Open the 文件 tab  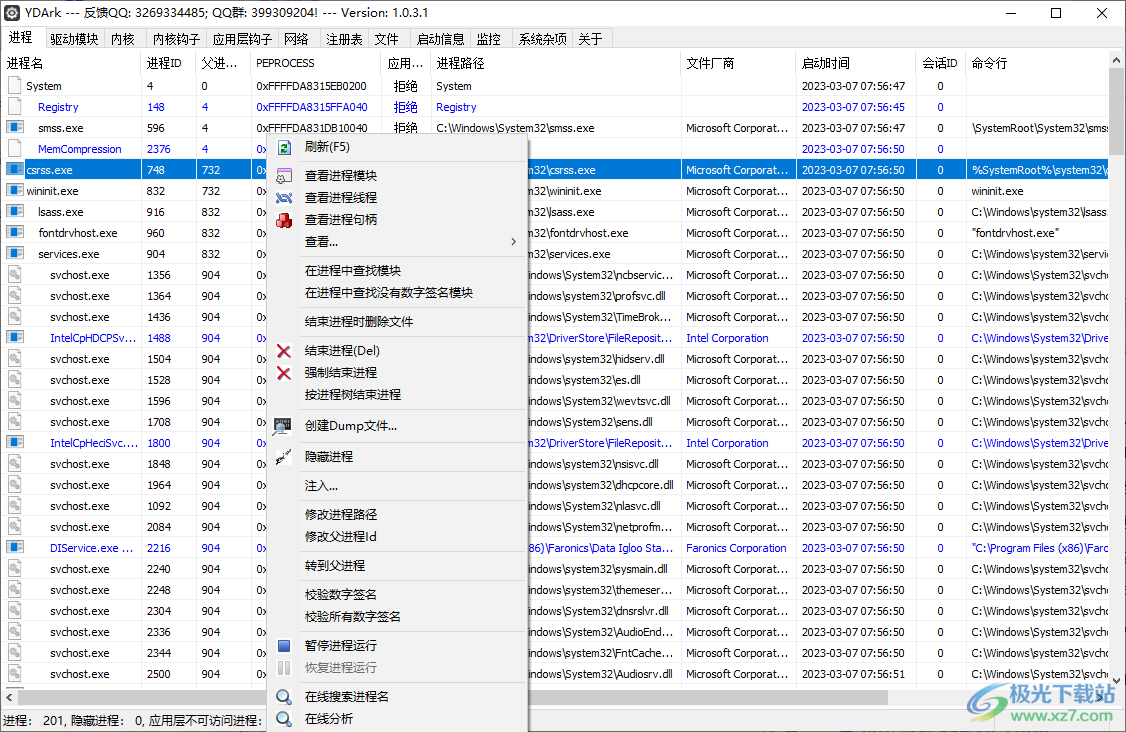[386, 39]
